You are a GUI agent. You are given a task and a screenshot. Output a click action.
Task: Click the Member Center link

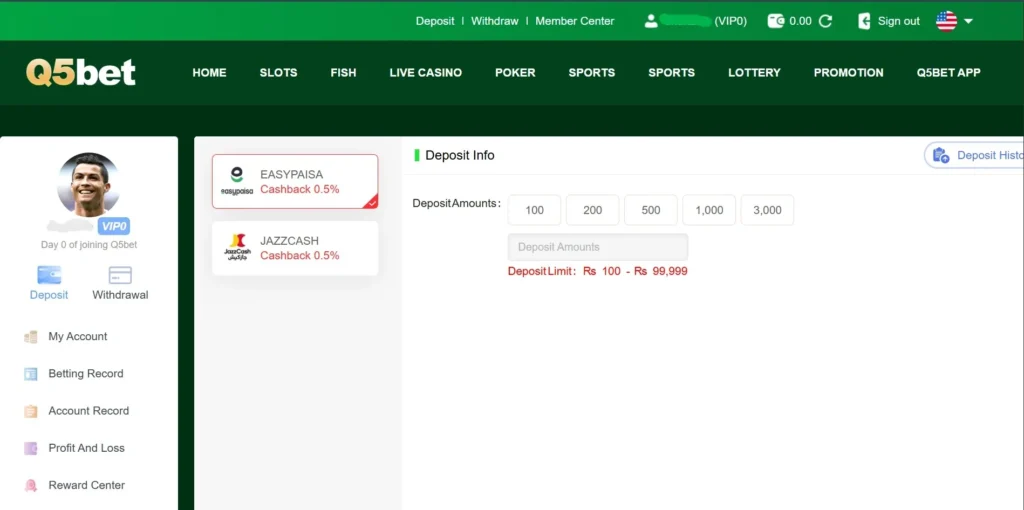pyautogui.click(x=575, y=21)
